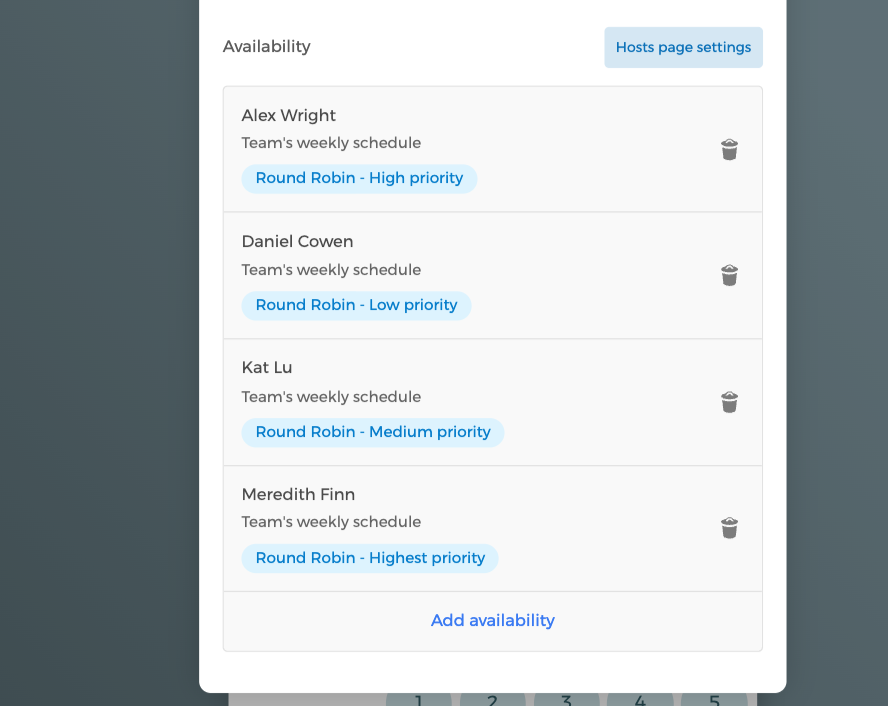Delete Alex Wright's availability using trash icon
This screenshot has height=706, width=888.
click(729, 149)
